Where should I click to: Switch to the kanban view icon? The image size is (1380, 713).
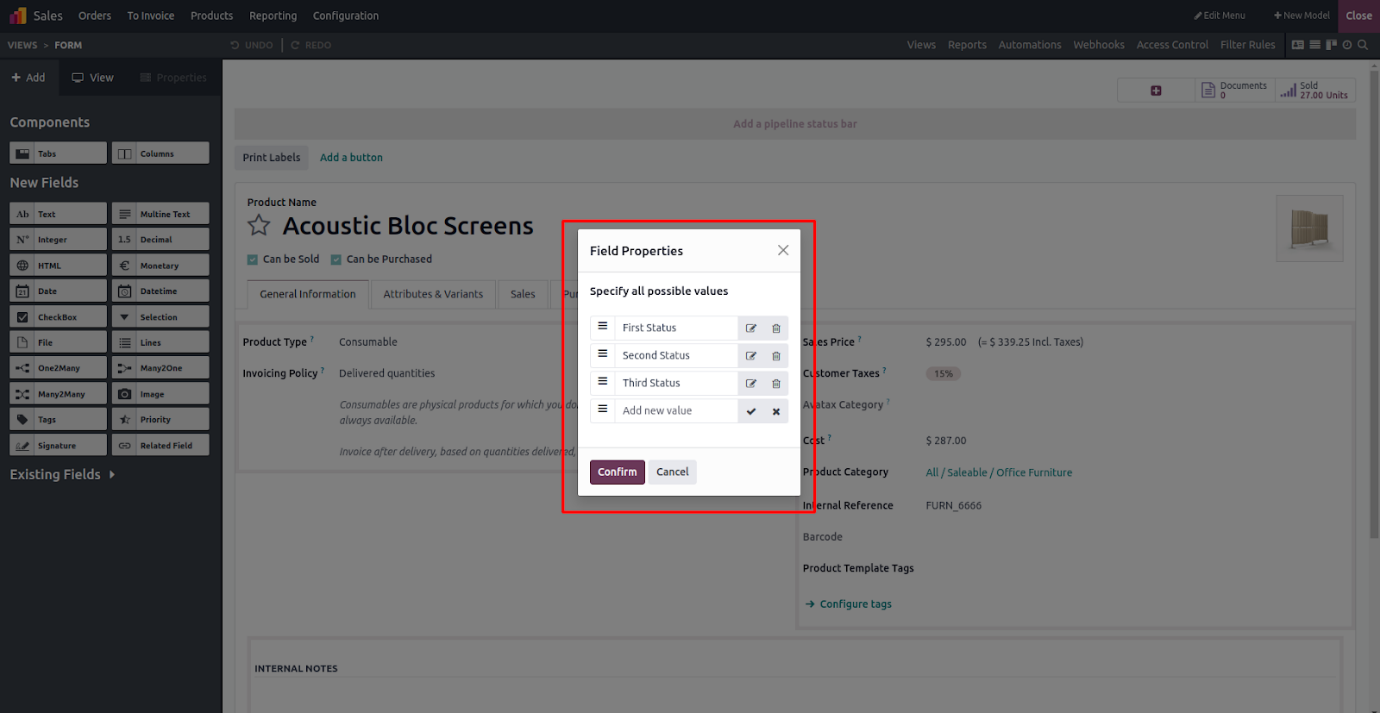tap(1331, 45)
